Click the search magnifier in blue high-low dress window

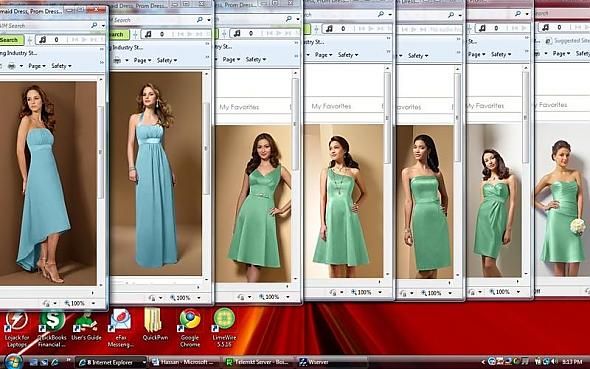94,25
